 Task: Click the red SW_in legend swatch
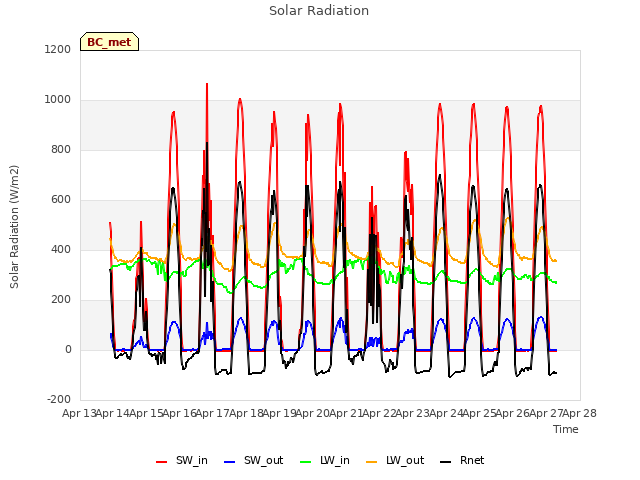(x=162, y=462)
